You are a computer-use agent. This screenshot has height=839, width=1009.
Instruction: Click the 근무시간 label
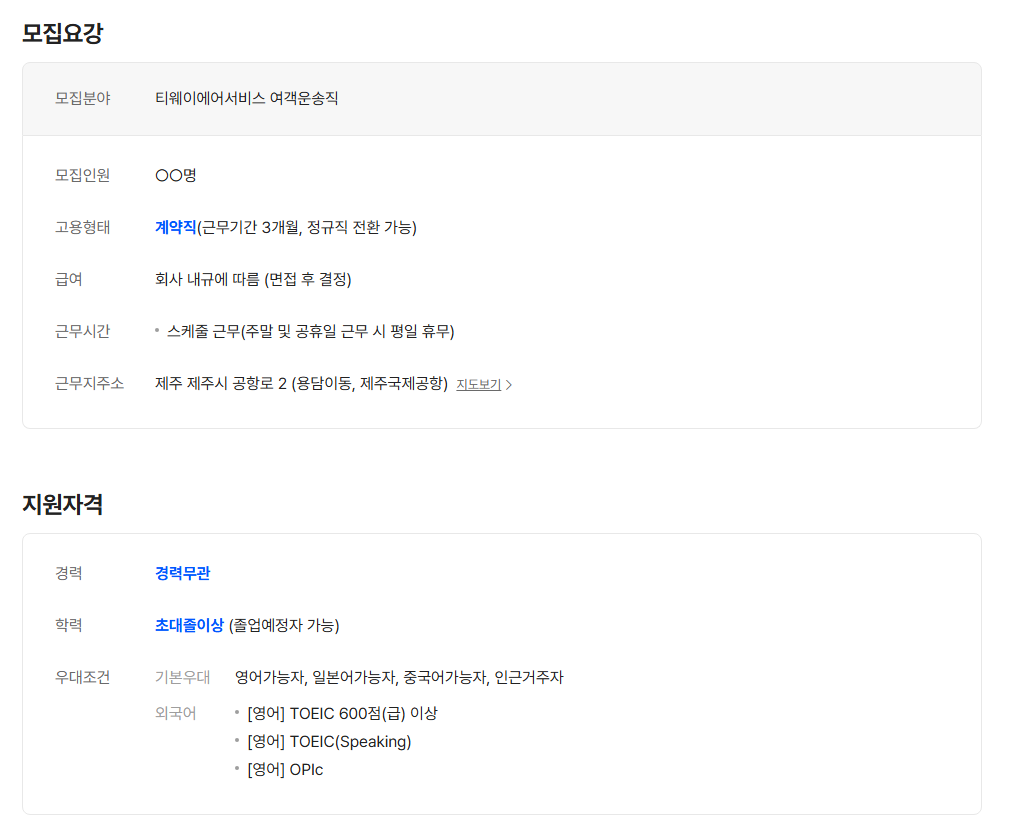82,331
